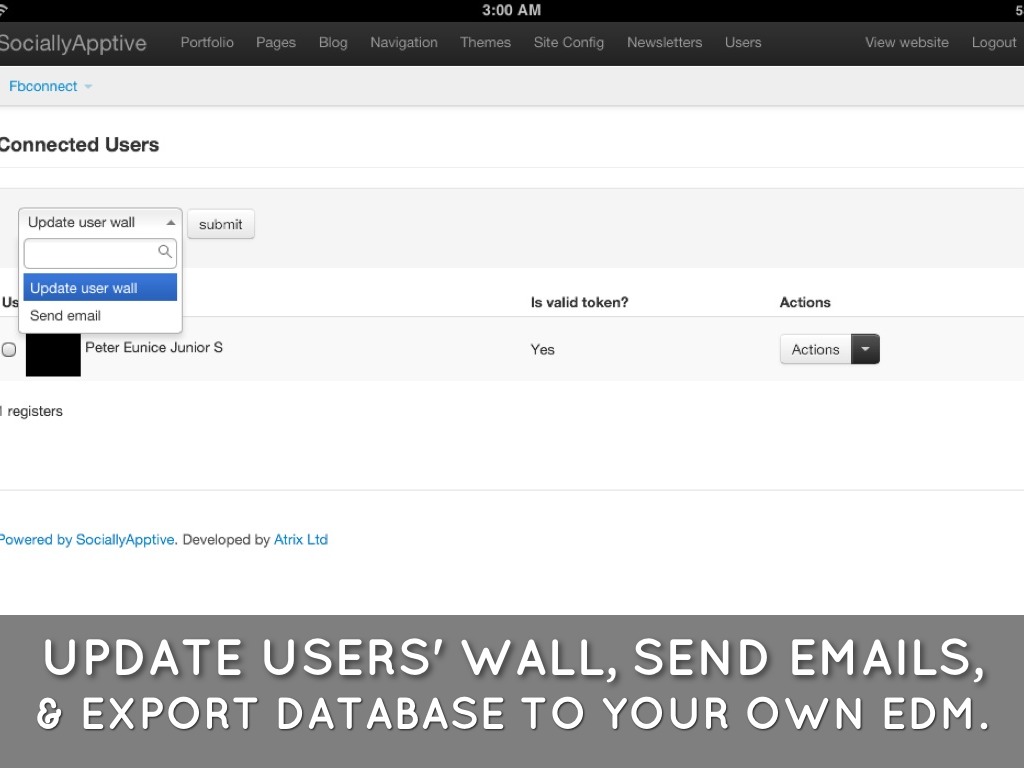The height and width of the screenshot is (768, 1024).
Task: Click the Wi-Fi status icon
Action: click(3, 10)
